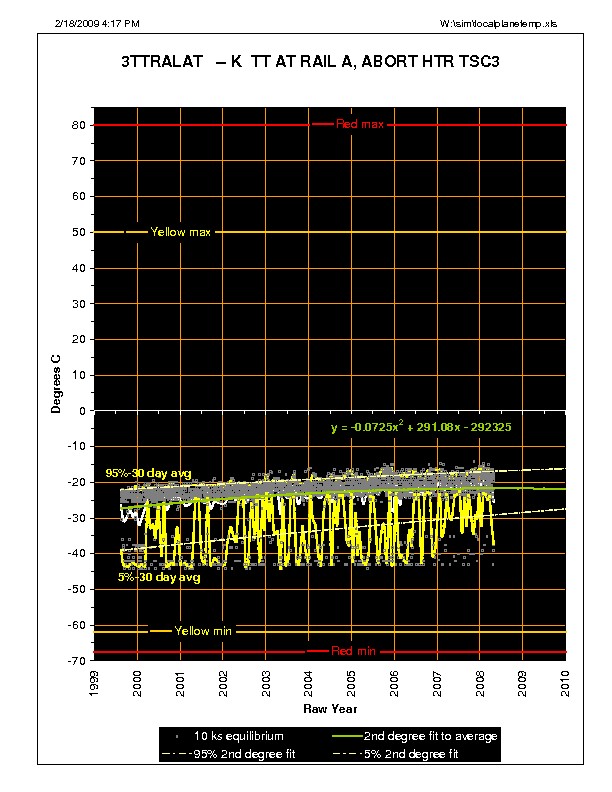The height and width of the screenshot is (792, 612).
Task: Select the Raw Year axis title
Action: pyautogui.click(x=329, y=709)
